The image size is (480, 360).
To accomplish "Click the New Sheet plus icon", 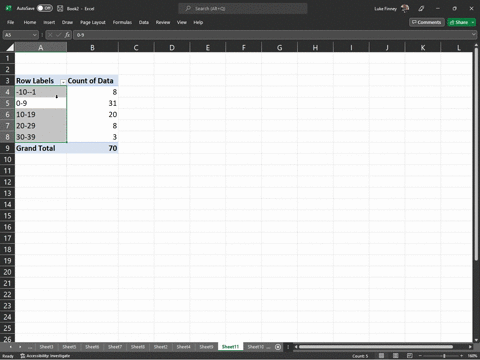I will (x=278, y=347).
